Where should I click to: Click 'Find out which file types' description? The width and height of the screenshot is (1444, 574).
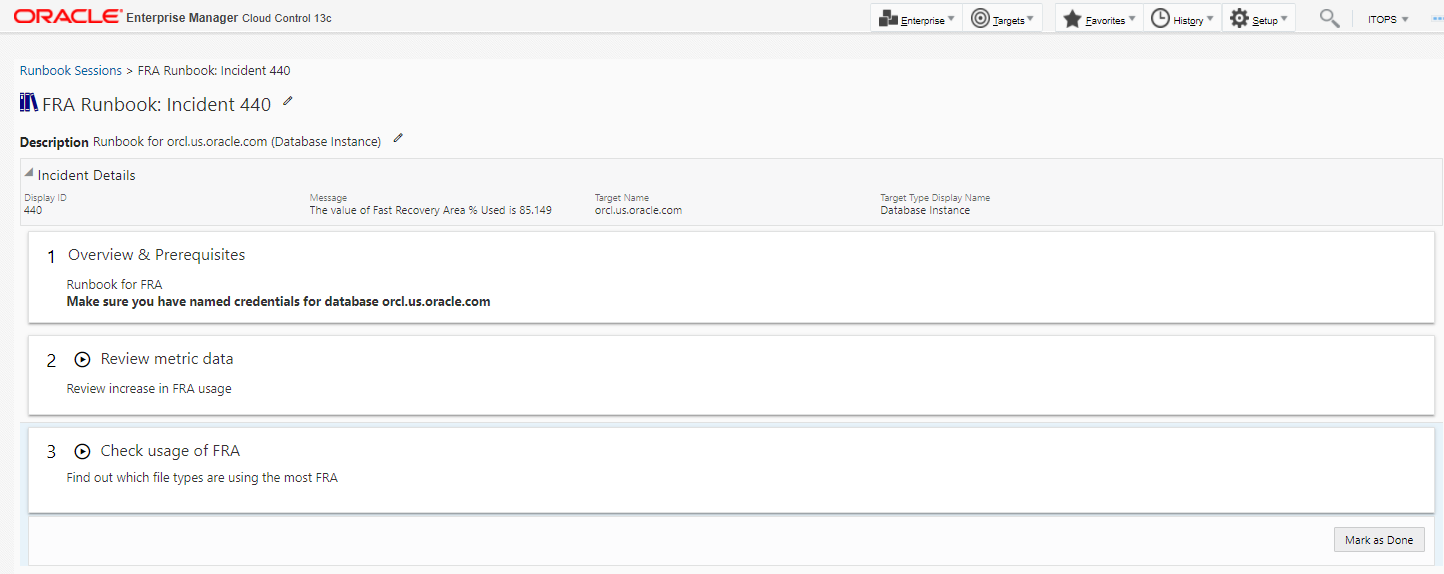(x=202, y=478)
